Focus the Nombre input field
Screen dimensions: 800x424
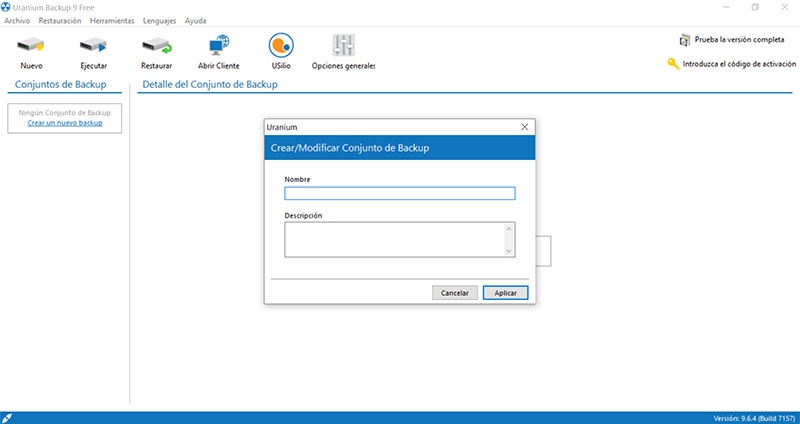399,193
